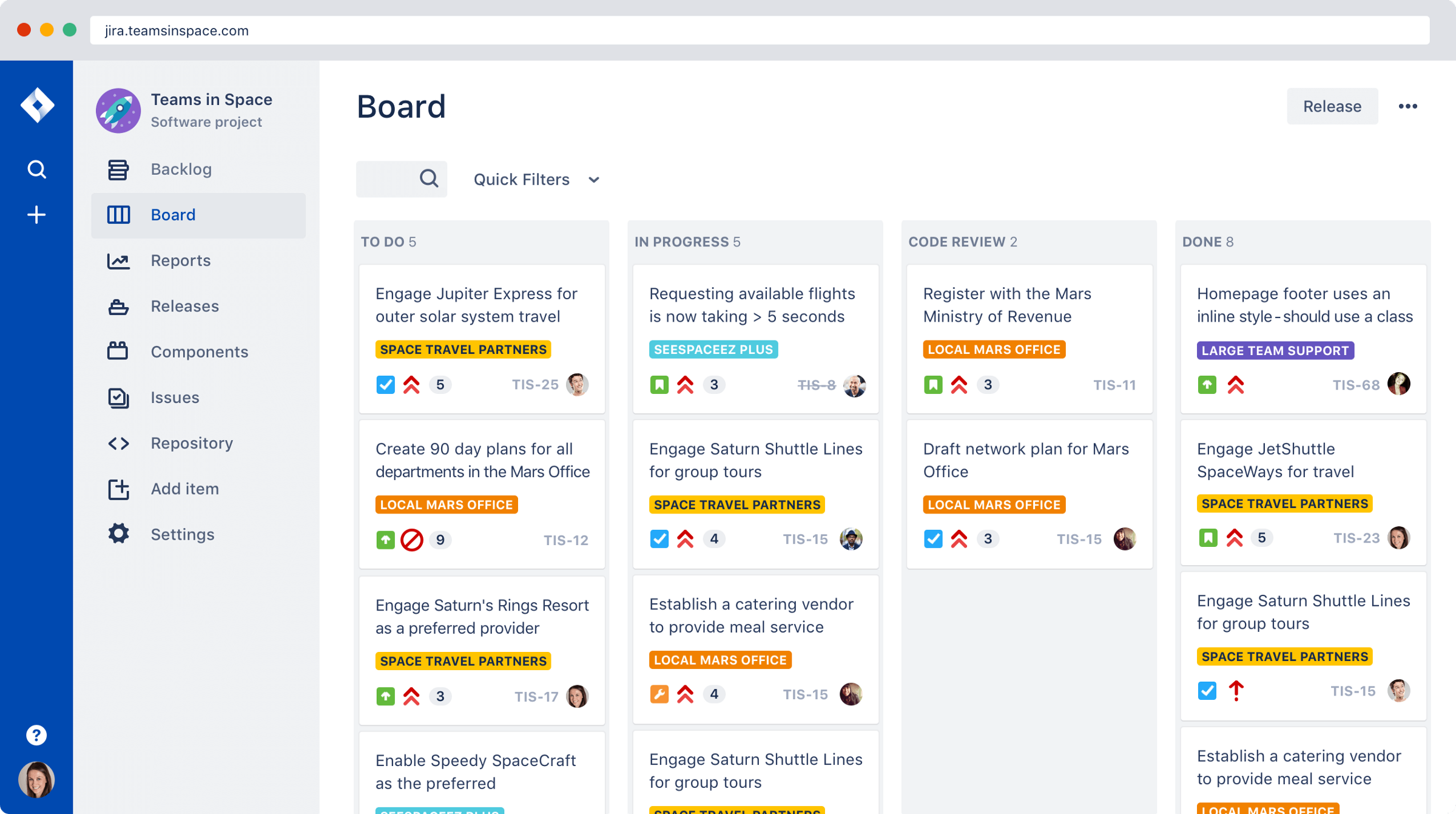Click the Add item icon
This screenshot has height=814, width=1456.
pyautogui.click(x=118, y=488)
